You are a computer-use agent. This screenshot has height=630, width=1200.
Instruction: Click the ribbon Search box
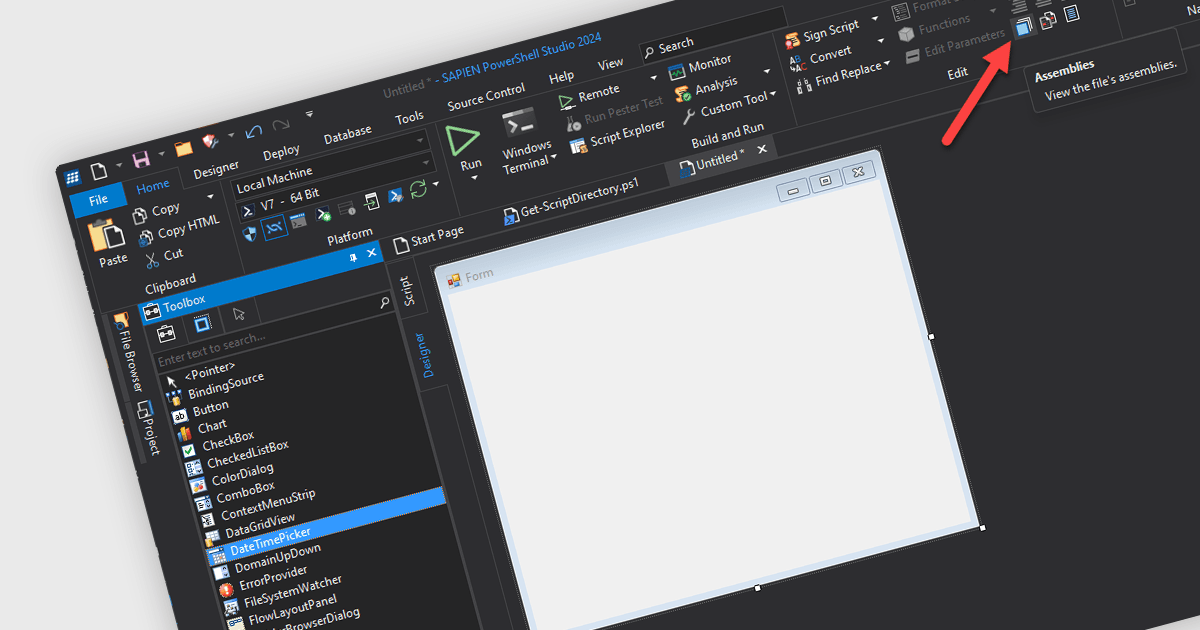coord(713,37)
